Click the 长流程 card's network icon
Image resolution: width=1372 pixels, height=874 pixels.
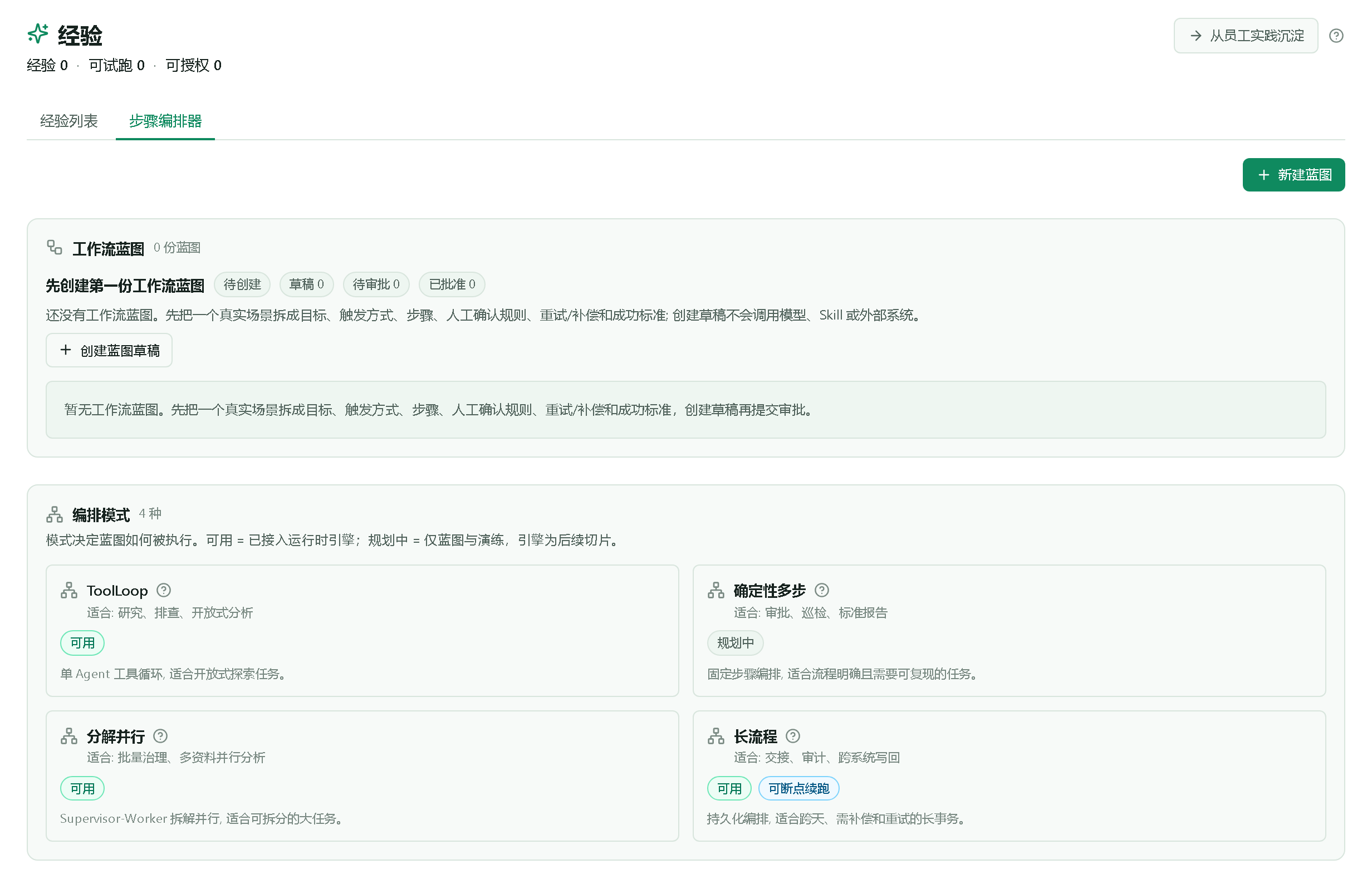click(x=716, y=736)
